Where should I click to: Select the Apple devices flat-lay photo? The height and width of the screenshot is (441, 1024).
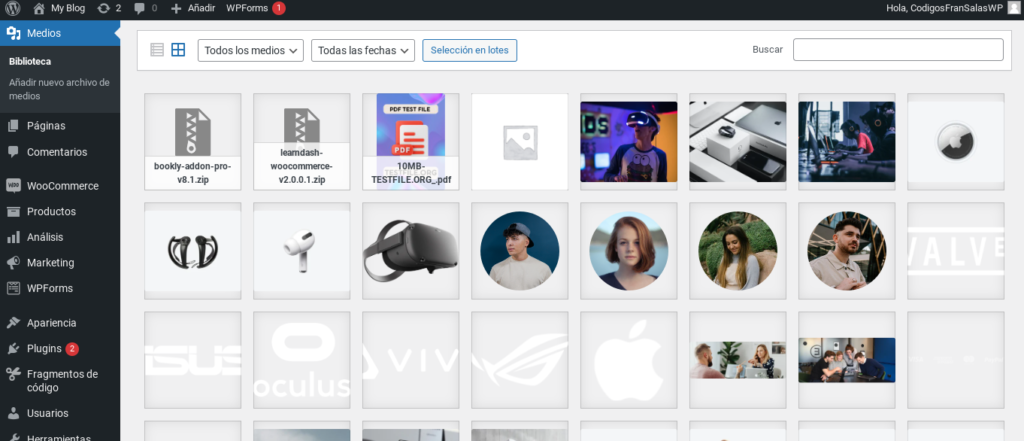tap(738, 142)
